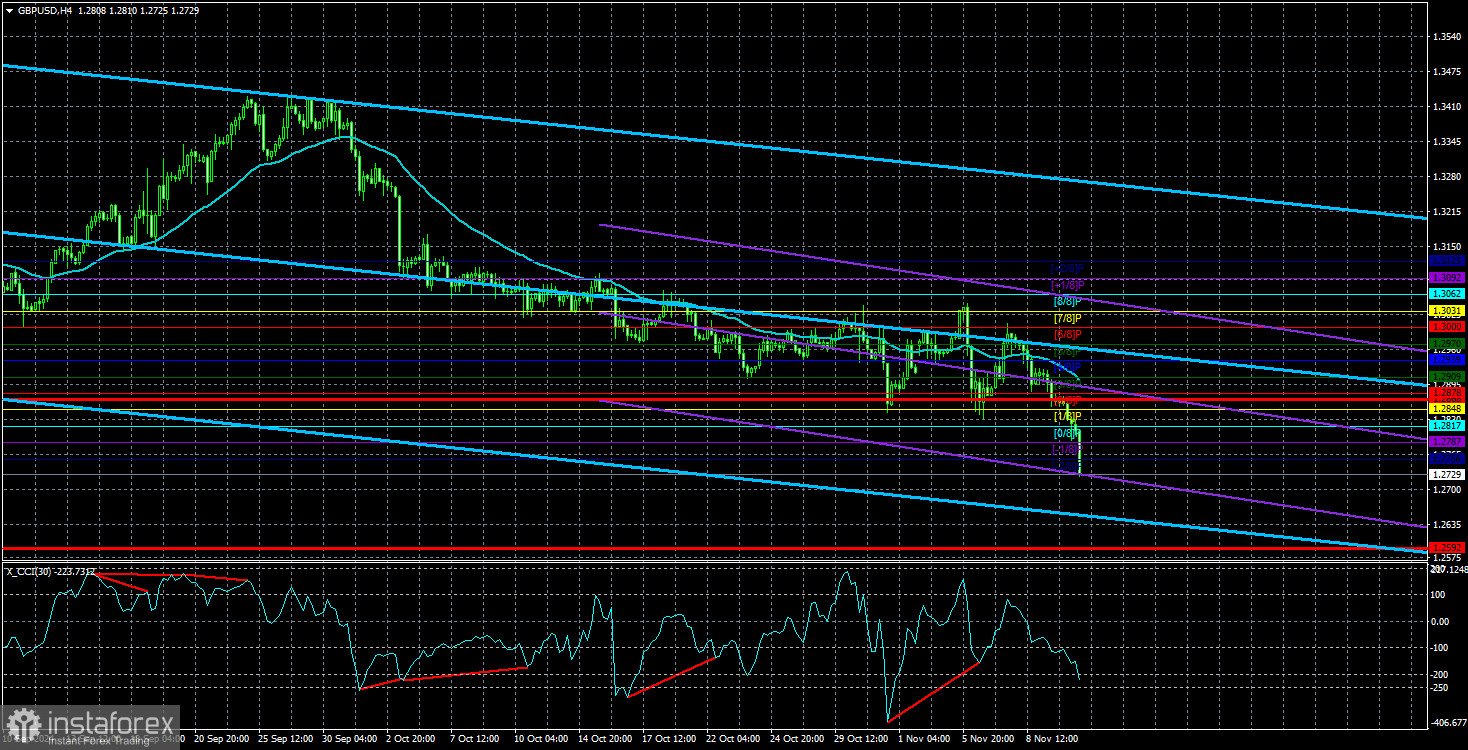1468x750 pixels.
Task: Click the 25 Sep 12:00 time label
Action: [x=287, y=740]
